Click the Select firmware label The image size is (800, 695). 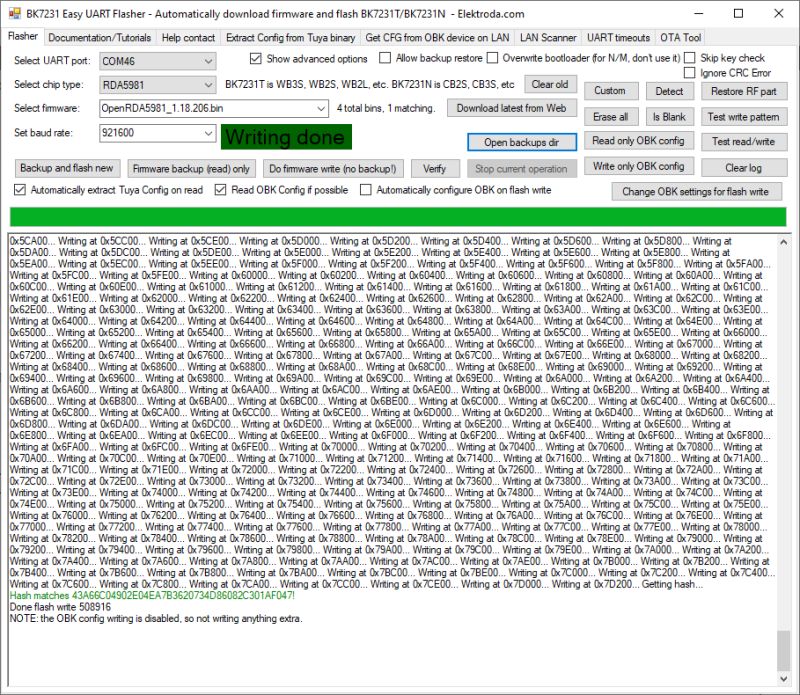[47, 108]
